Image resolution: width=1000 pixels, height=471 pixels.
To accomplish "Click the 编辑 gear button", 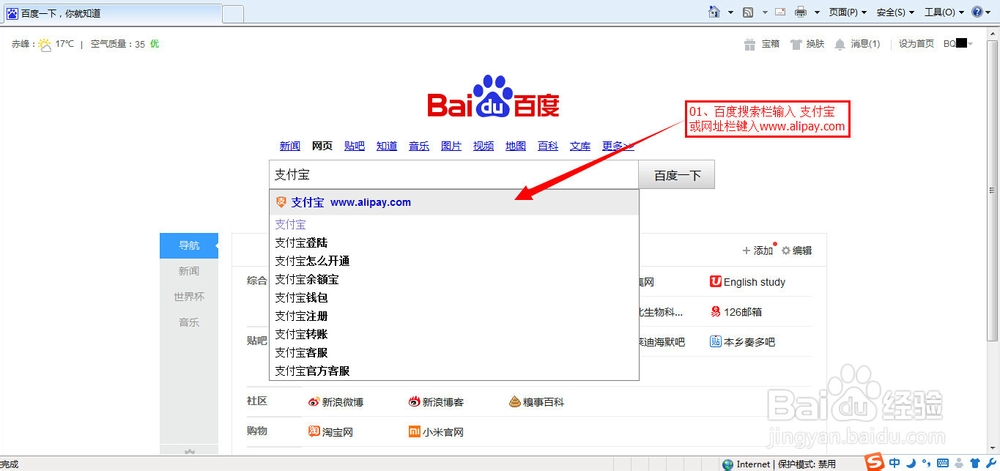I will 797,250.
